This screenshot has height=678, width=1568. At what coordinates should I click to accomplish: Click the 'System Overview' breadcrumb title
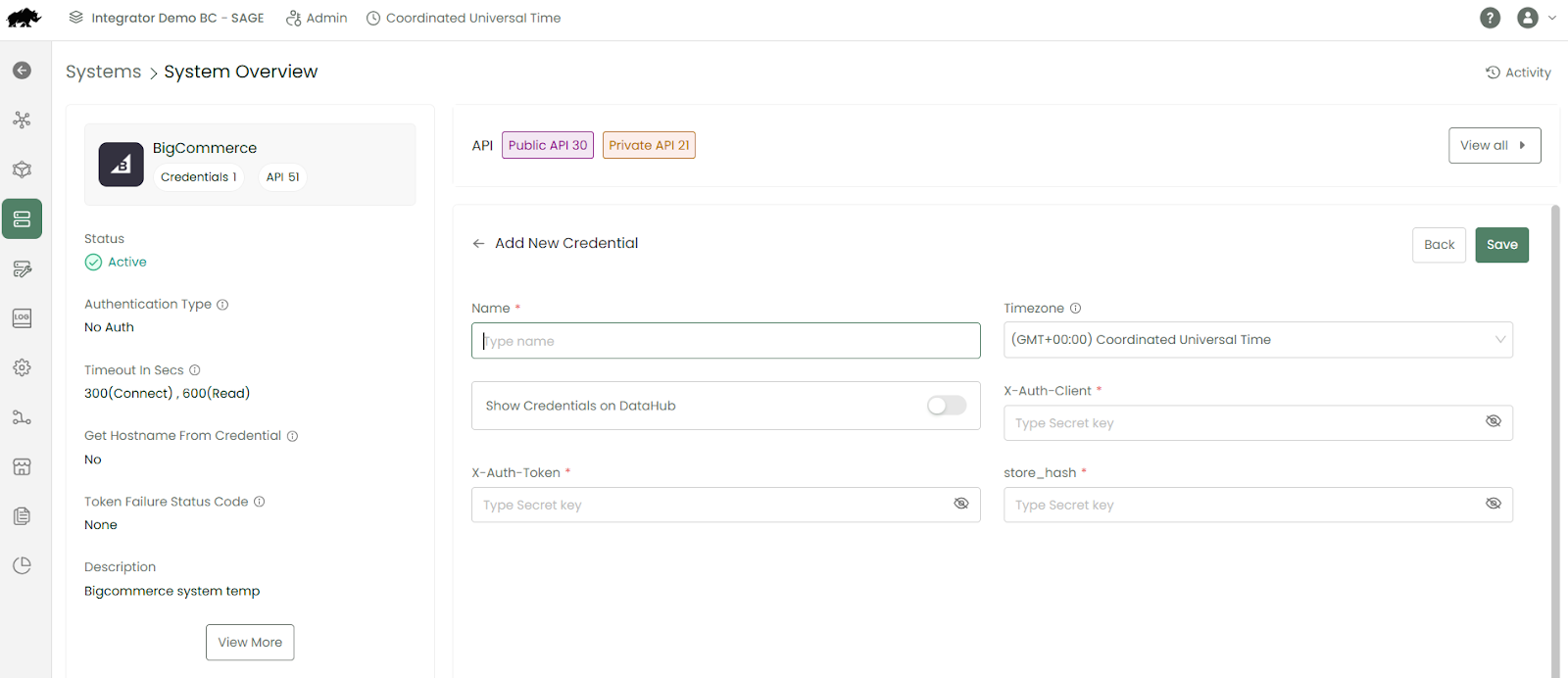241,72
